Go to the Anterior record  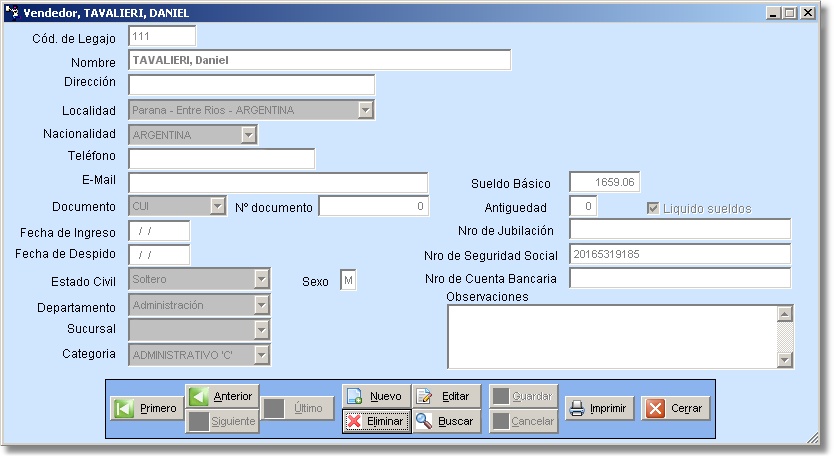222,396
